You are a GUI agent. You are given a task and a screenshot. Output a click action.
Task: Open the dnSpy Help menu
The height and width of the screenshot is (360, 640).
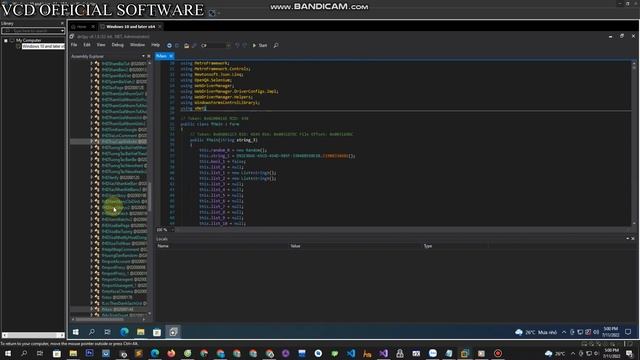coord(156,45)
